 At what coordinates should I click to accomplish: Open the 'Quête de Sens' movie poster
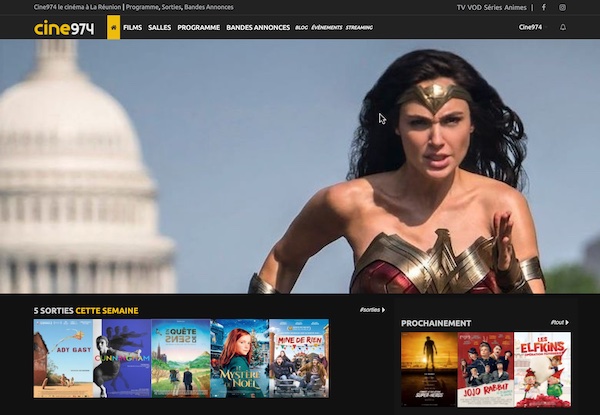tap(181, 358)
